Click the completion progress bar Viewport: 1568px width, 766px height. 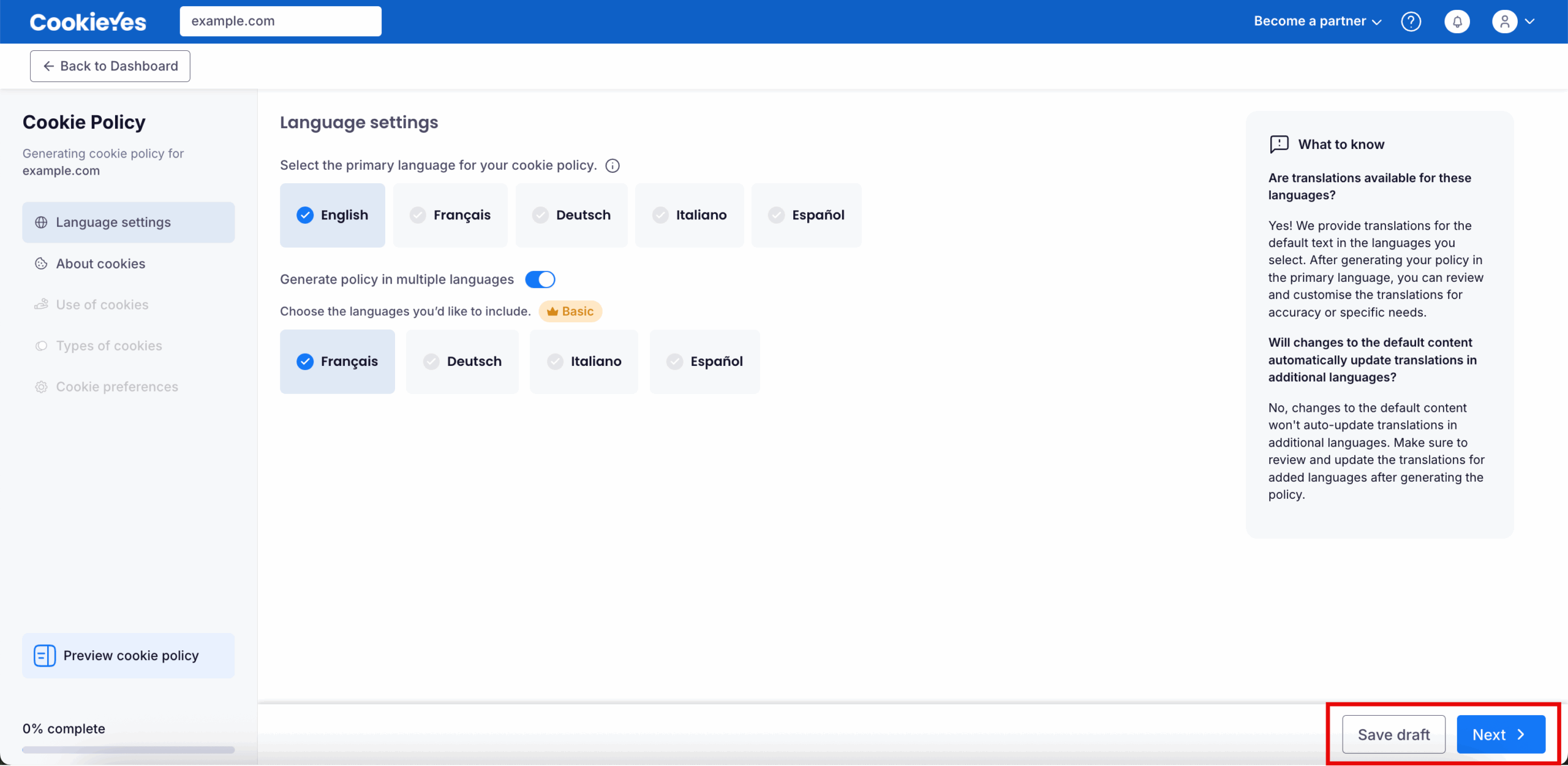[128, 749]
